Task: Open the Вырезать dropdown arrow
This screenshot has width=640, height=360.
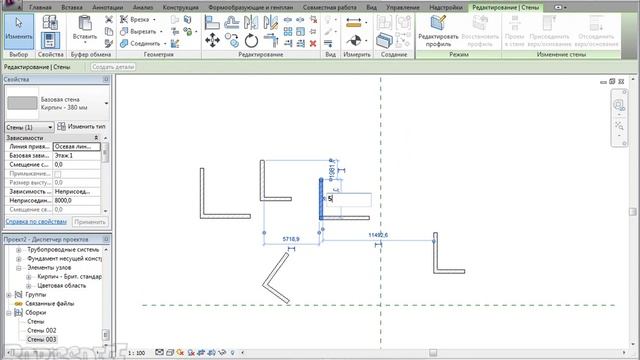Action: 161,31
